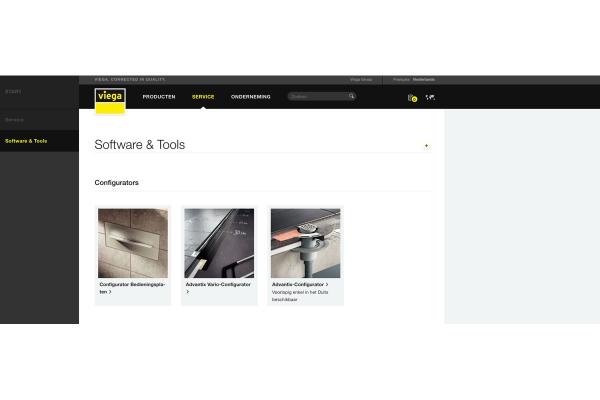Click the 'VIEGA. CONNECTED IN QUALITY.' tagline
Viewport: 600px width, 400px height.
pyautogui.click(x=130, y=80)
